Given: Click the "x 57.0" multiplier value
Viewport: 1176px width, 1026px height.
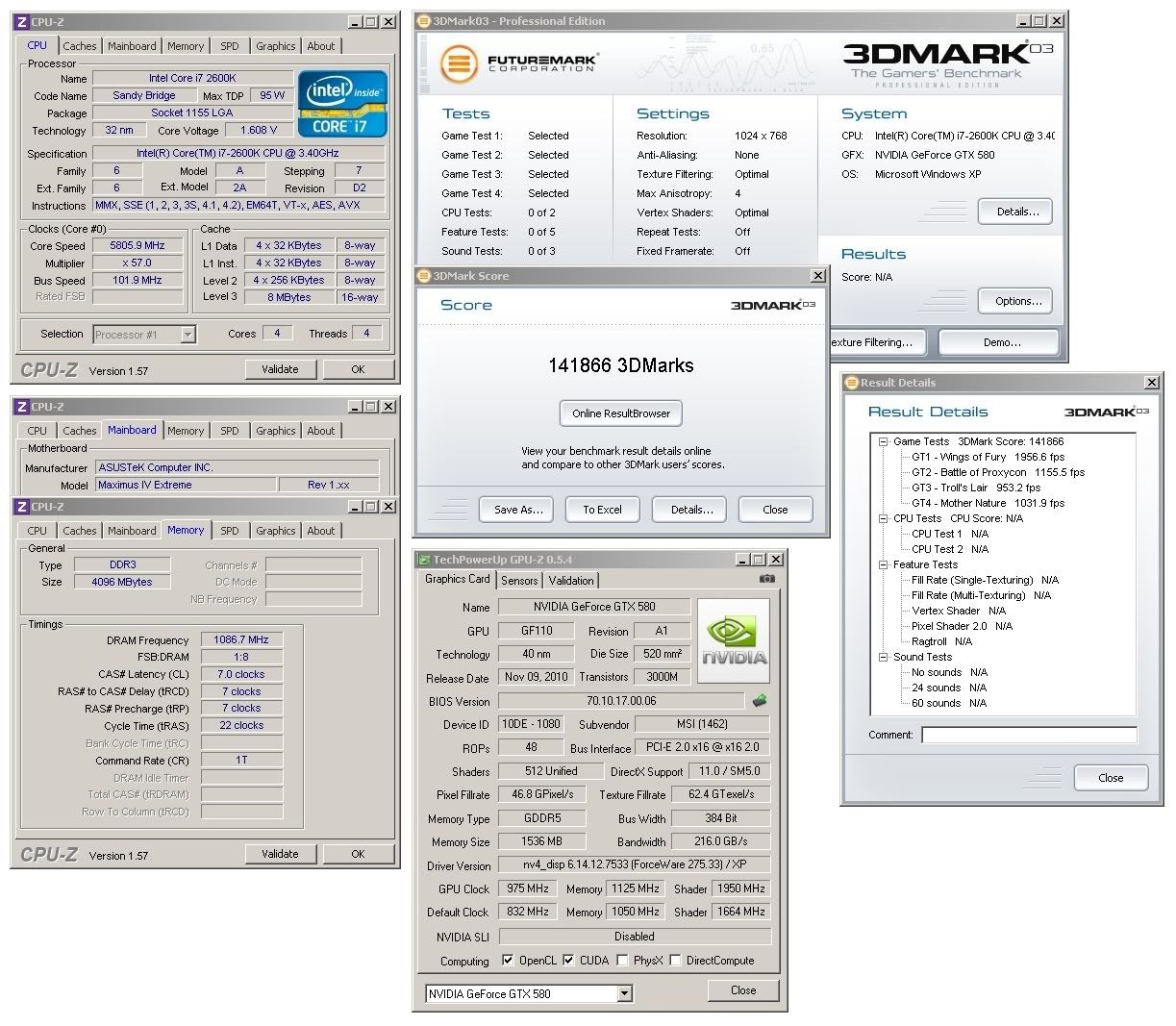Looking at the screenshot, I should pyautogui.click(x=138, y=263).
